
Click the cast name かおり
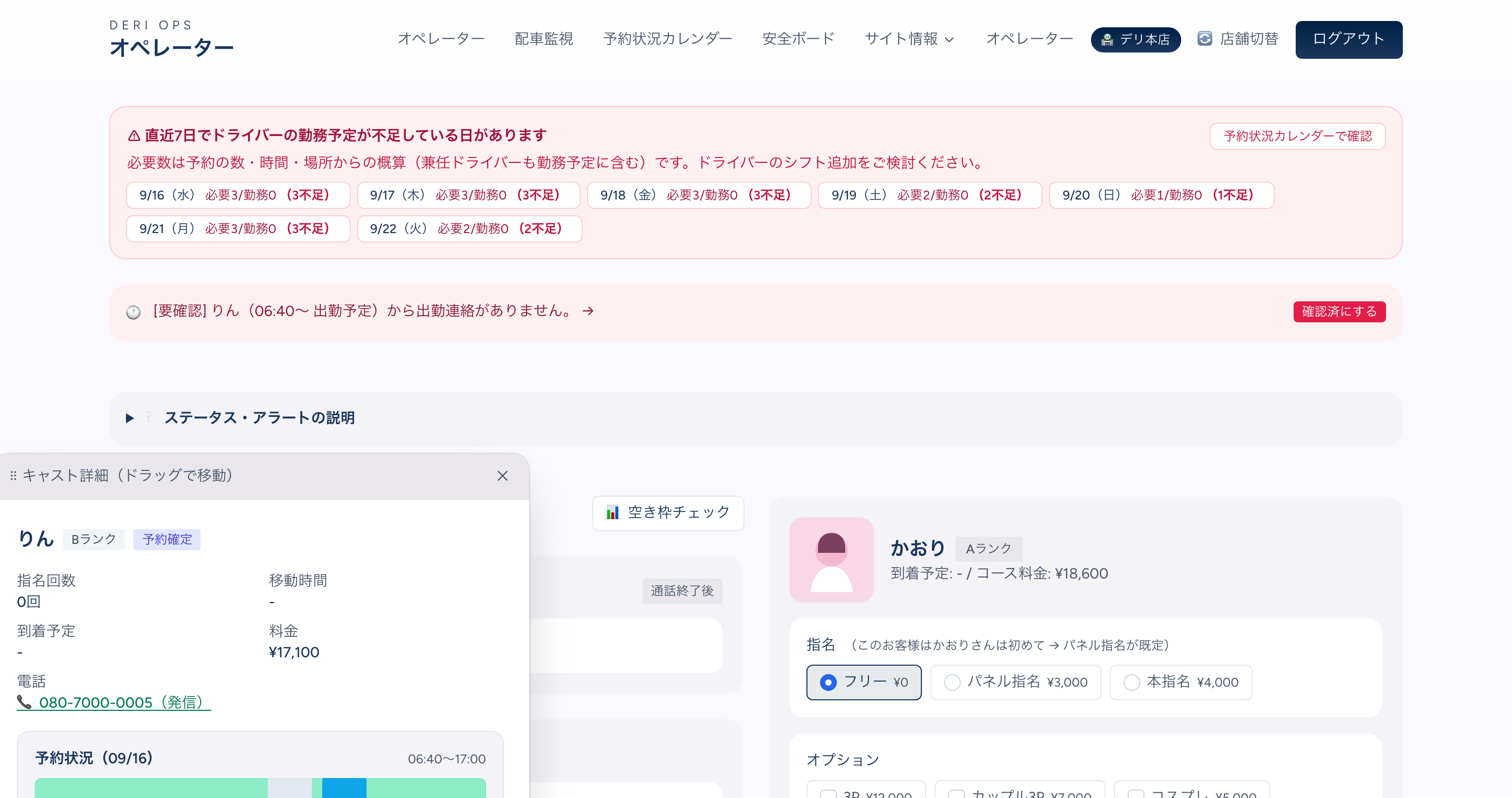click(x=918, y=548)
